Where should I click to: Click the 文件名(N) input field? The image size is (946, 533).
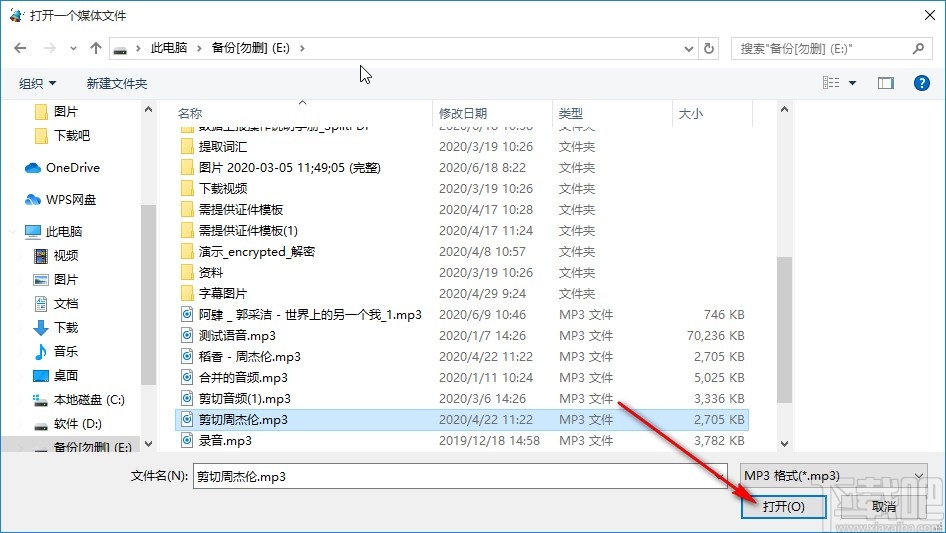pyautogui.click(x=460, y=476)
